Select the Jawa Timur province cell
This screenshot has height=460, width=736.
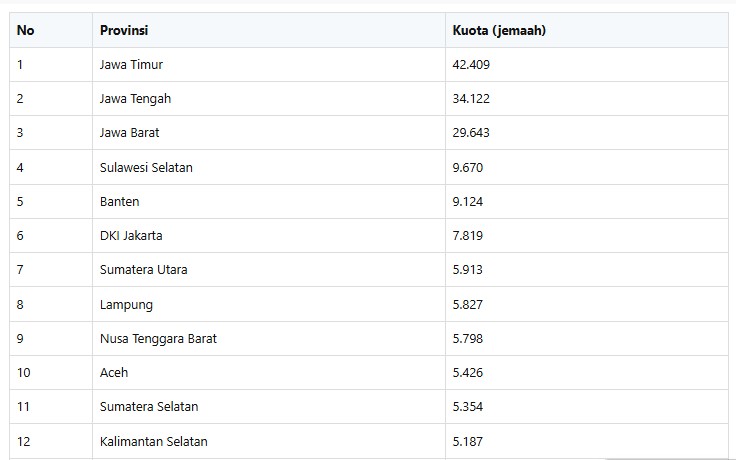(268, 65)
